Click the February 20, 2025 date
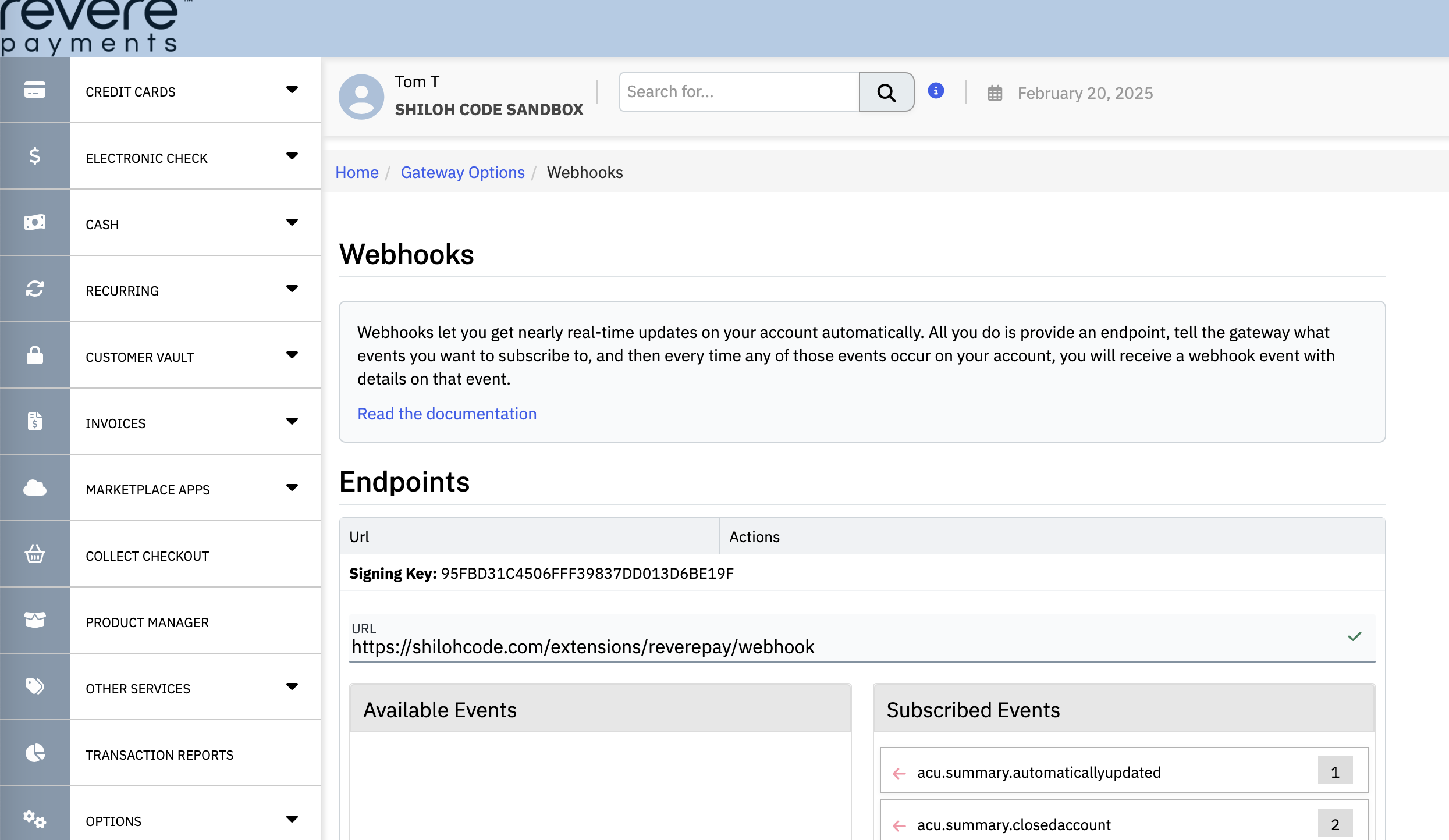1449x840 pixels. coord(1085,93)
